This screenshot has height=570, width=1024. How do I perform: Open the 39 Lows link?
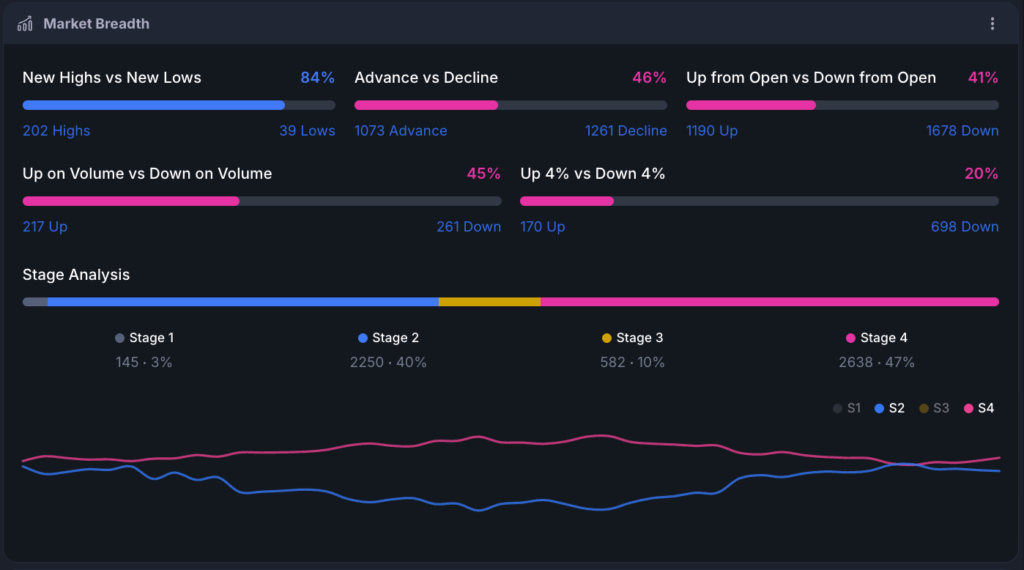click(x=307, y=131)
